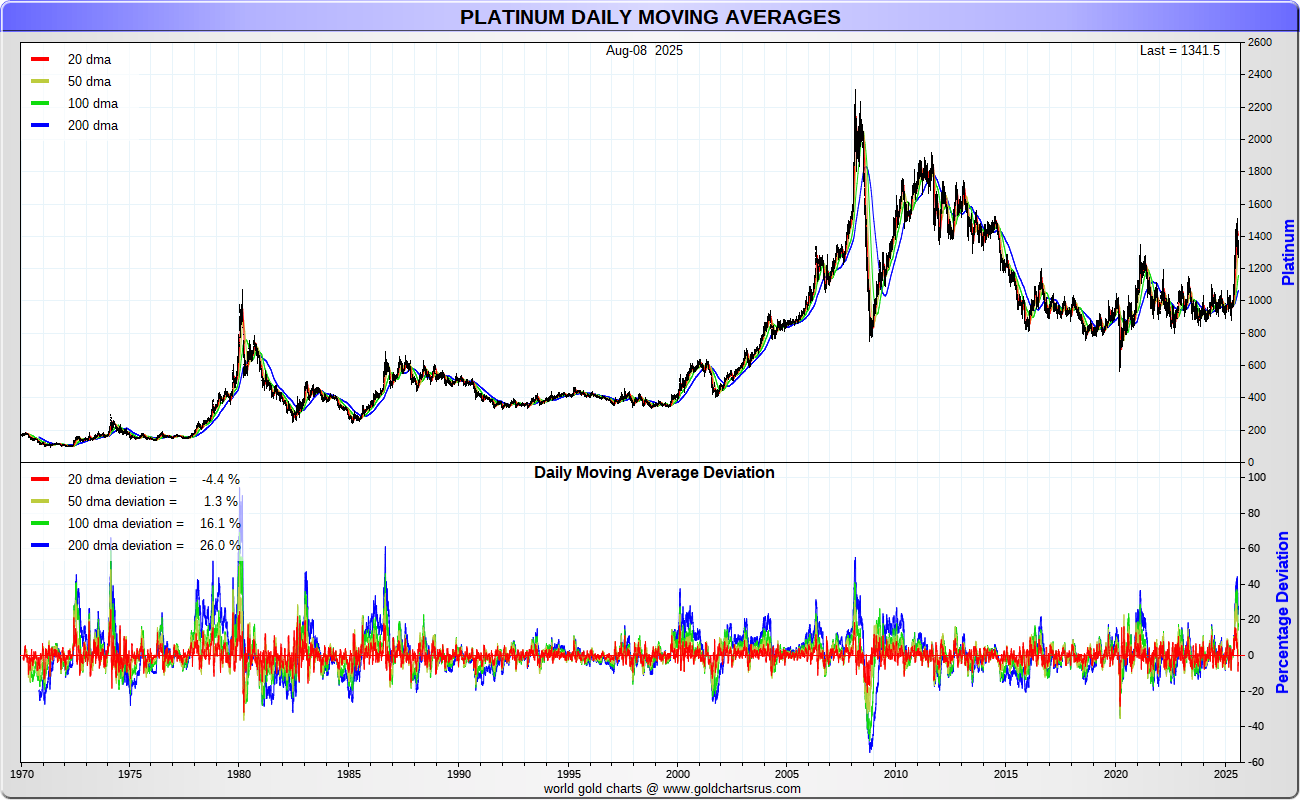Click the 2600 price axis label
1300x800 pixels.
coord(1259,43)
